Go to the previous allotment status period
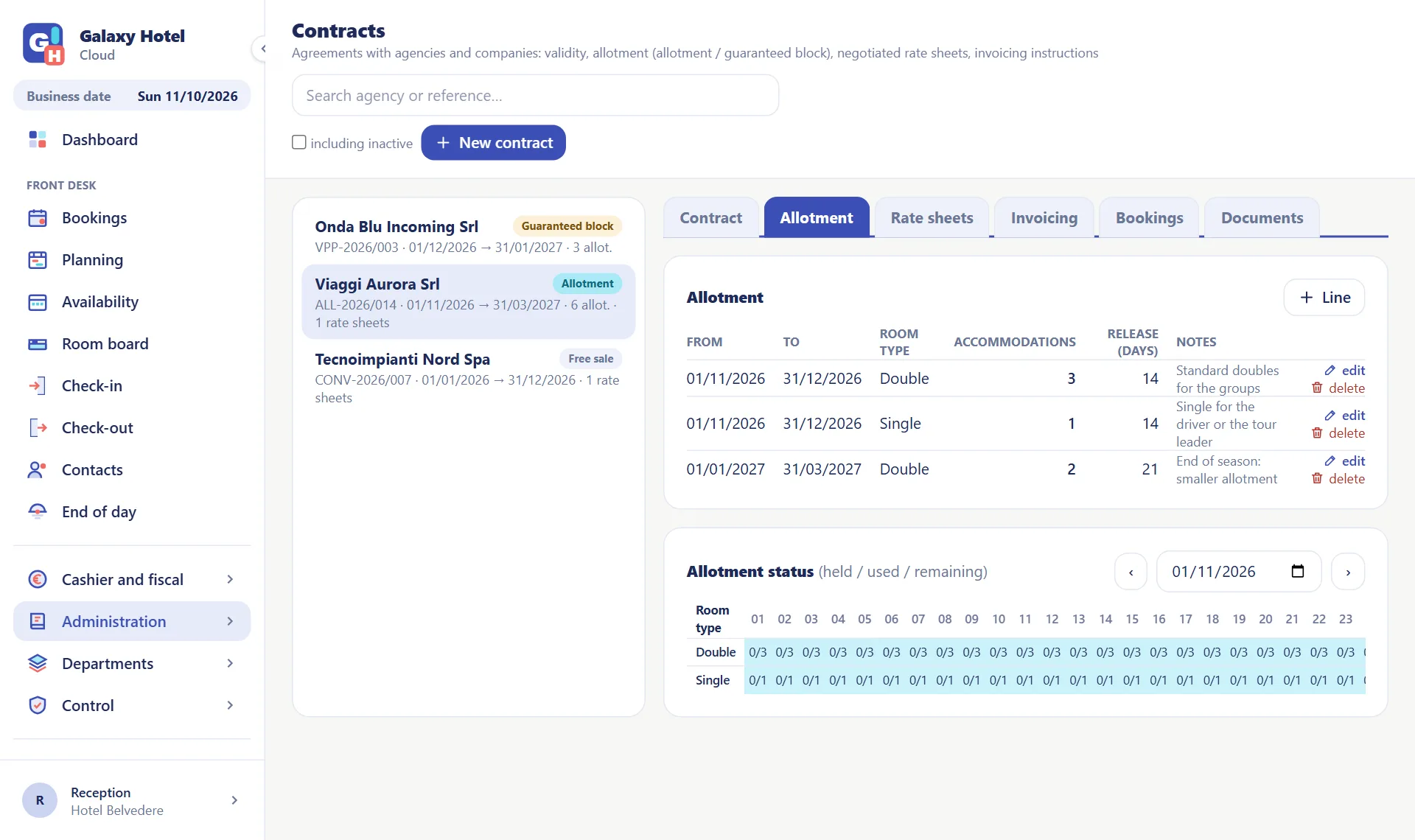Screen dimensions: 1415x840 (1131, 572)
